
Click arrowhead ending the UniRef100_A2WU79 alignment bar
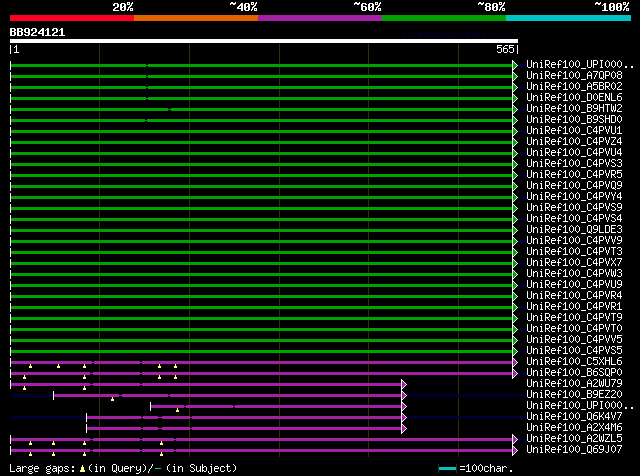[404, 383]
